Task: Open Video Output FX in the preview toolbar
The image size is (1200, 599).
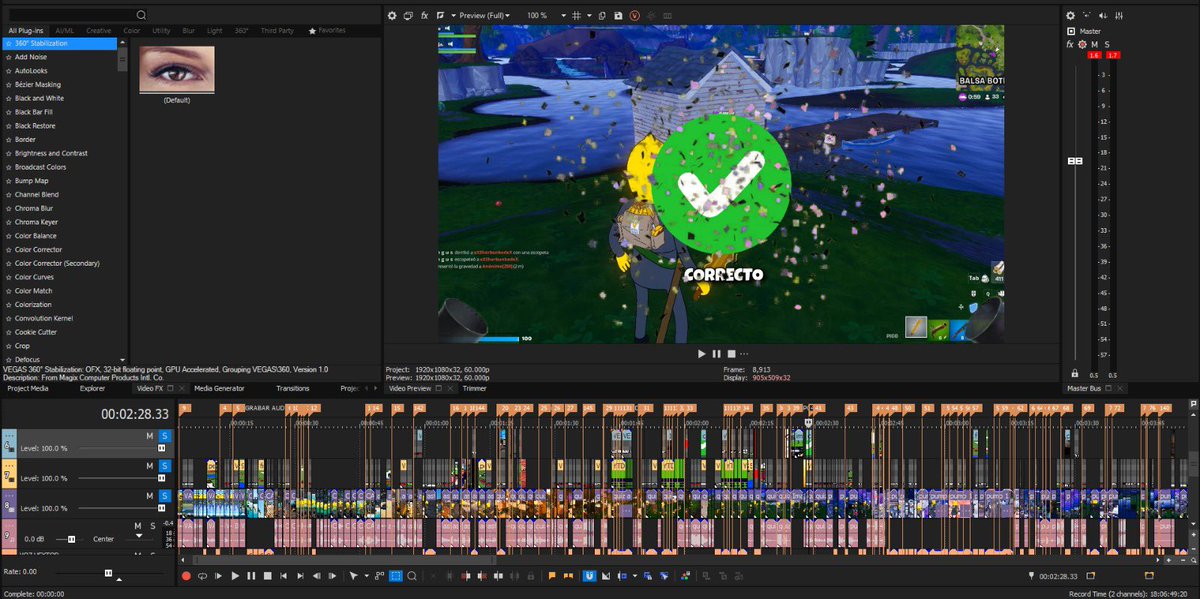Action: coord(424,16)
